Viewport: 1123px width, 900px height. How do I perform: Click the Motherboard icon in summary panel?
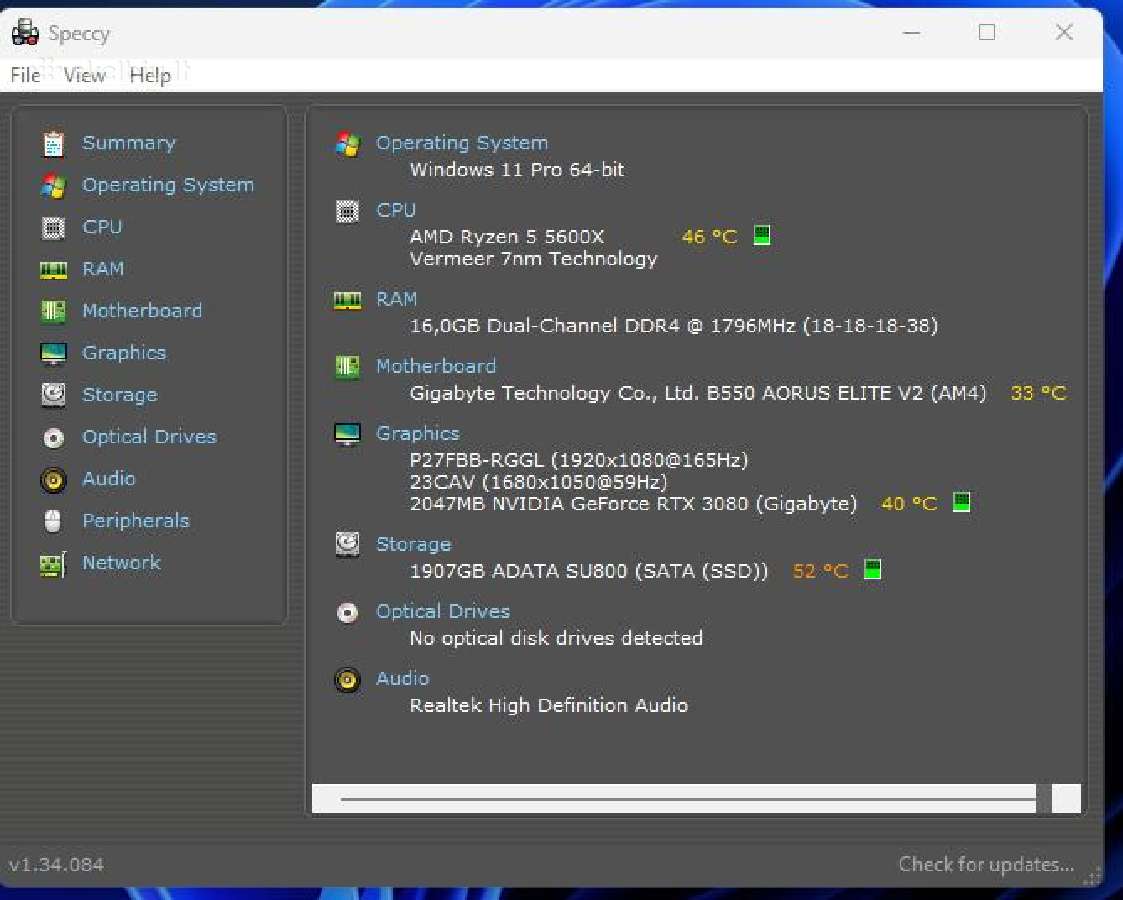click(x=347, y=367)
